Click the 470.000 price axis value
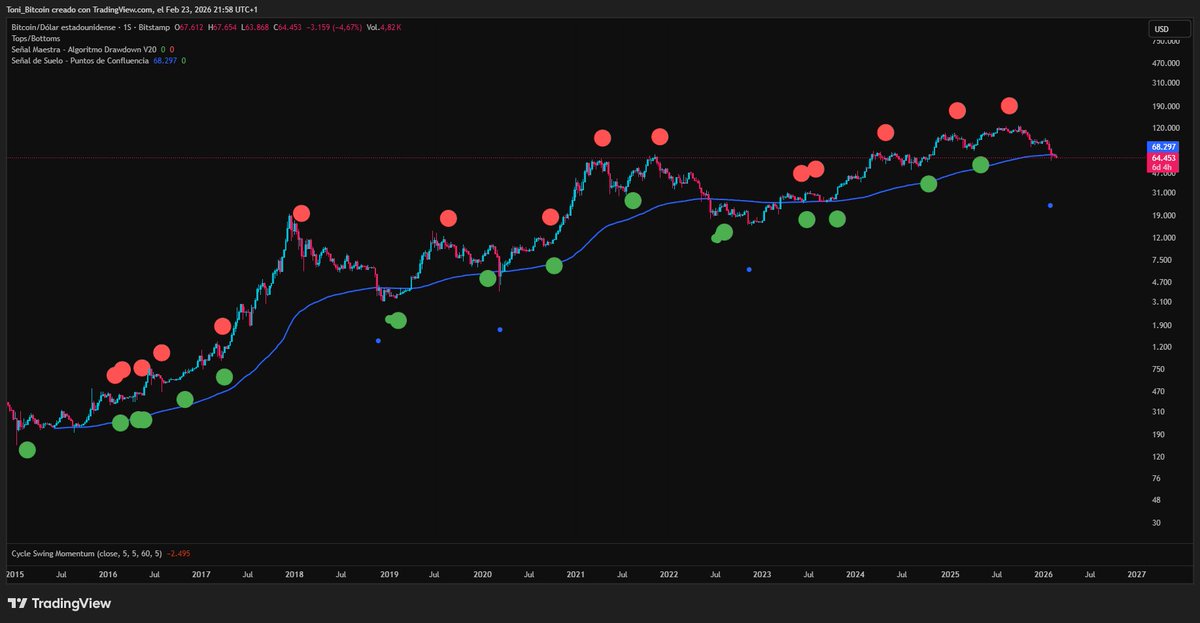Screen dimensions: 1200x623 coord(1164,64)
